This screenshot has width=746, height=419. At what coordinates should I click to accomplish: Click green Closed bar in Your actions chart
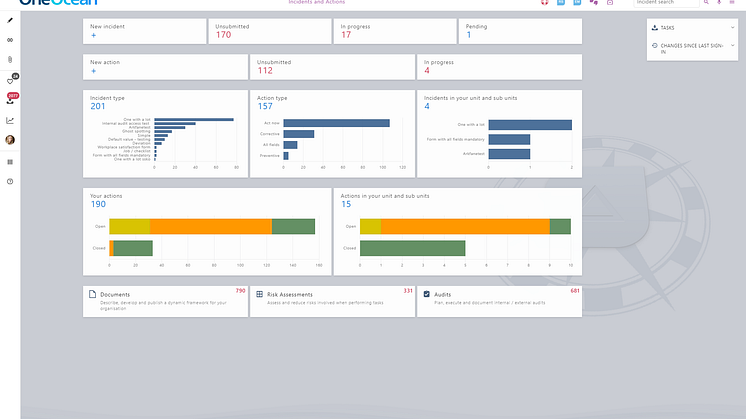pos(133,248)
